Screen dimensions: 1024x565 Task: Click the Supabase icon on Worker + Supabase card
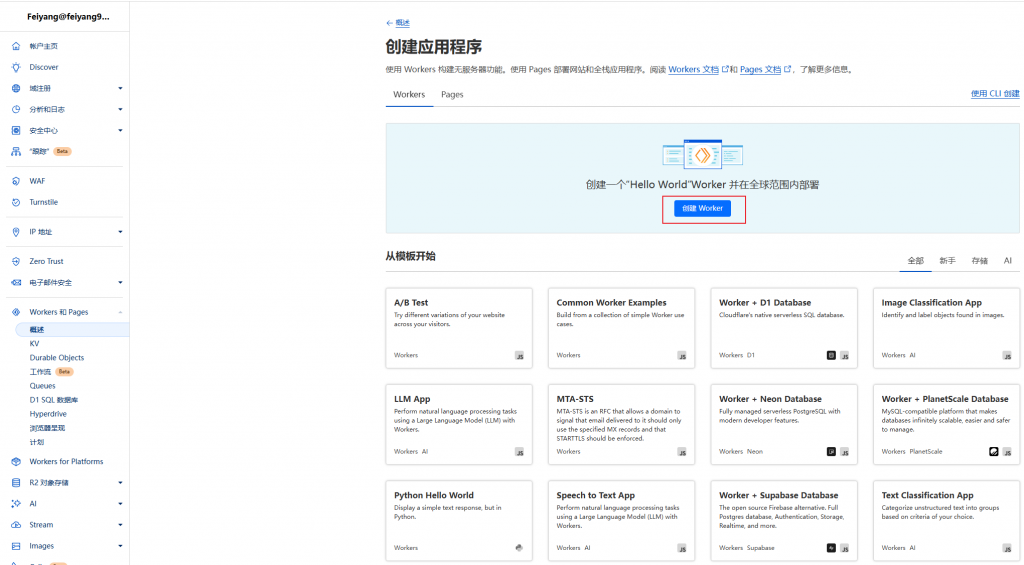click(831, 548)
